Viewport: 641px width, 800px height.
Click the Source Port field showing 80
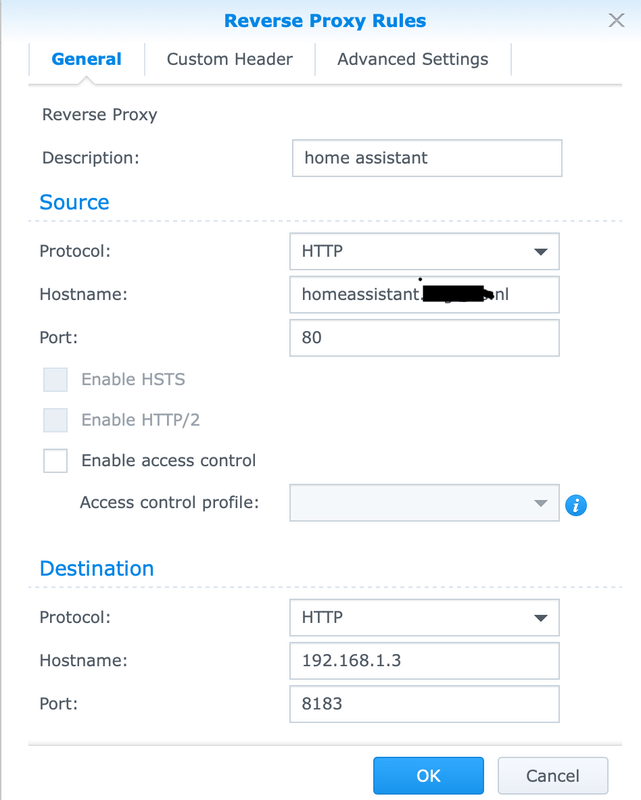tap(424, 338)
